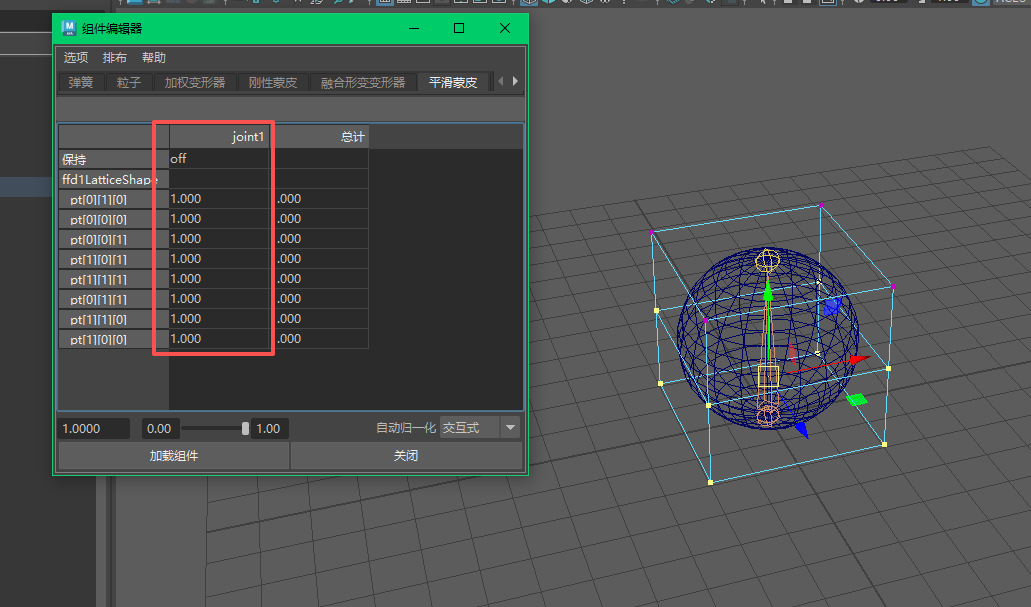1031x607 pixels.
Task: Click the 1.0000 weight value field
Action: click(93, 429)
